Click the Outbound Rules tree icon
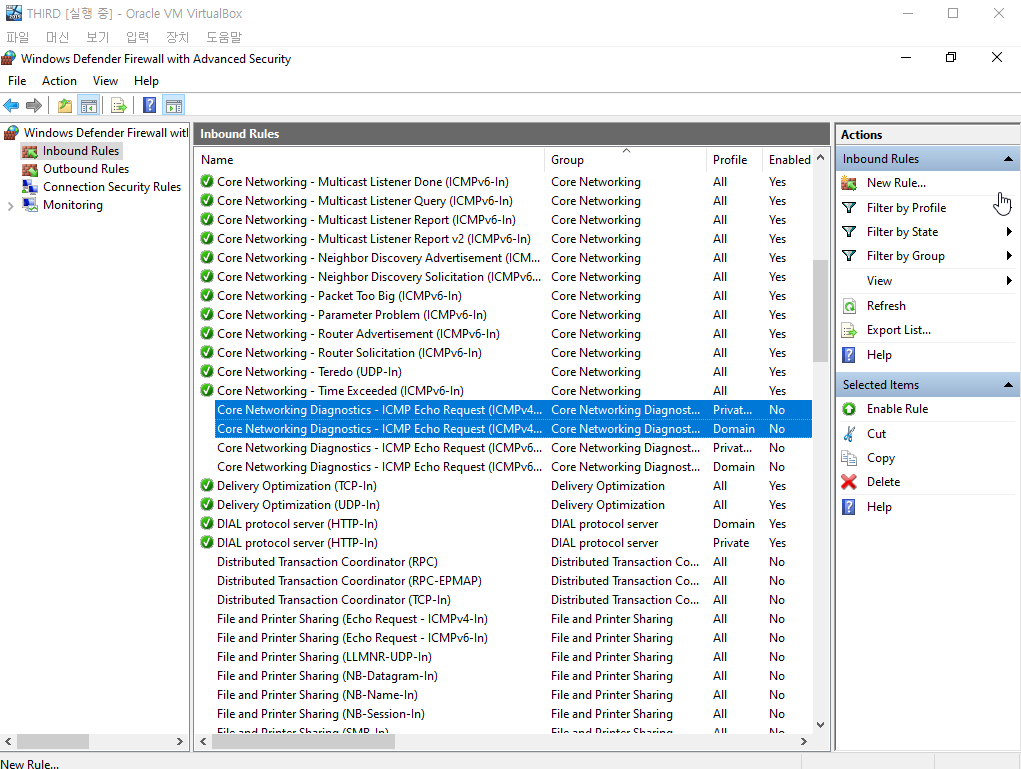Image resolution: width=1021 pixels, height=769 pixels. tap(30, 169)
